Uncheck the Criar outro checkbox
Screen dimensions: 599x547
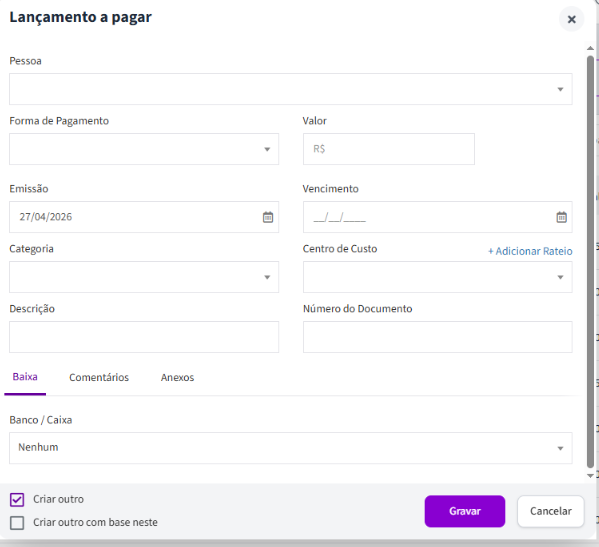pos(17,499)
